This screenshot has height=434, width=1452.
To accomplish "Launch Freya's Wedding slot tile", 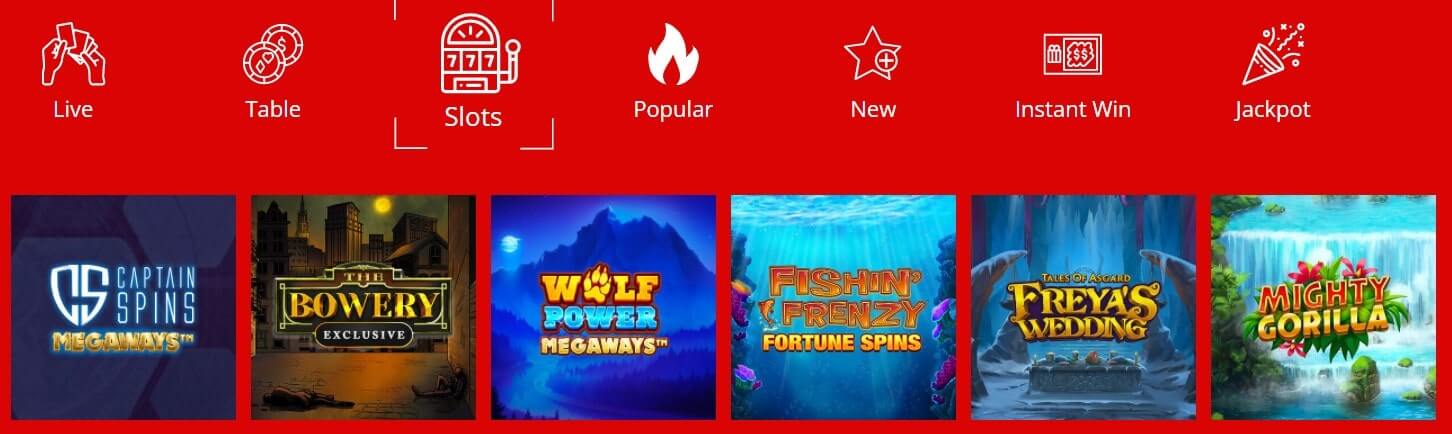I will click(1083, 307).
